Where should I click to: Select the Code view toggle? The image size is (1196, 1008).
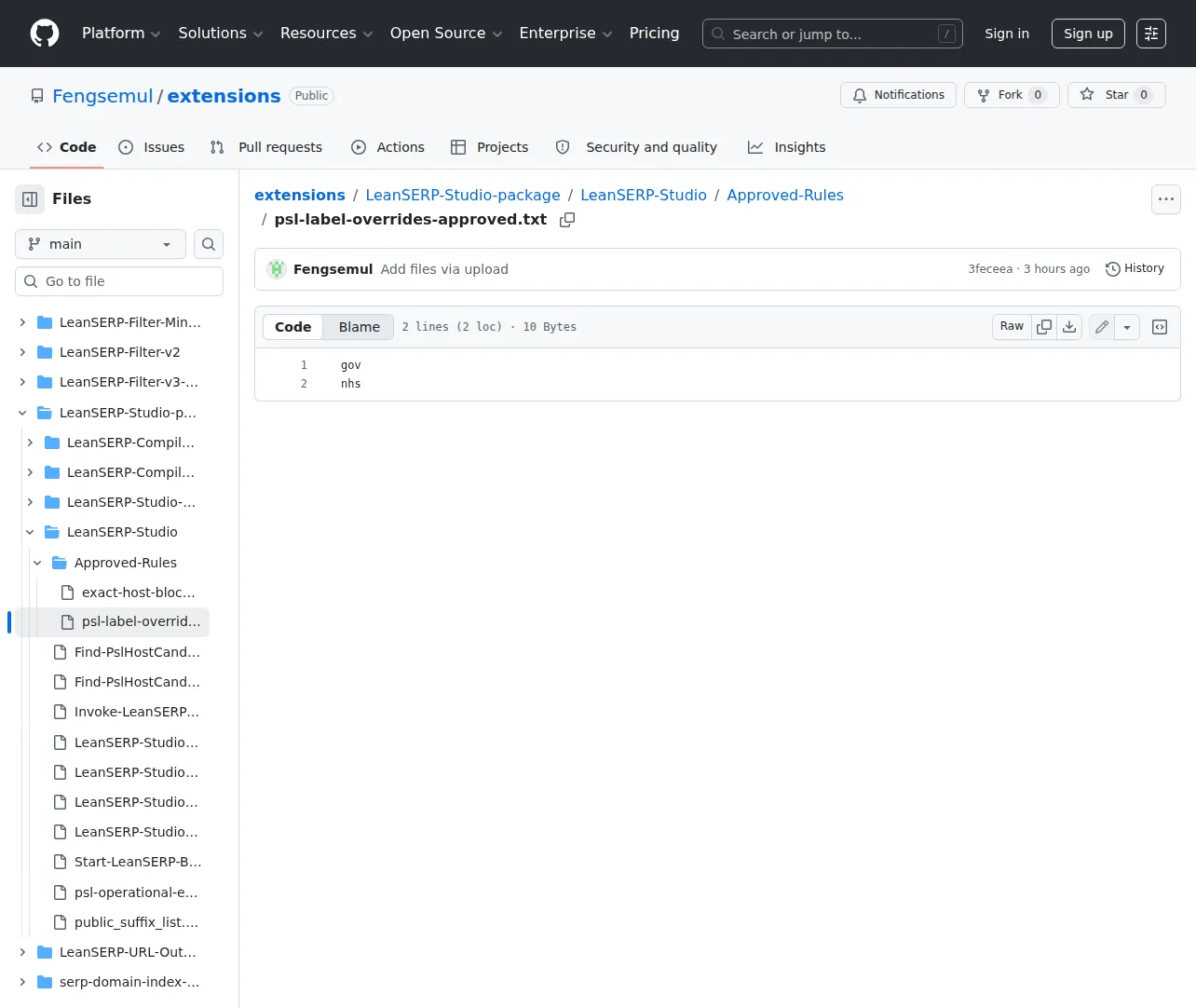(293, 327)
